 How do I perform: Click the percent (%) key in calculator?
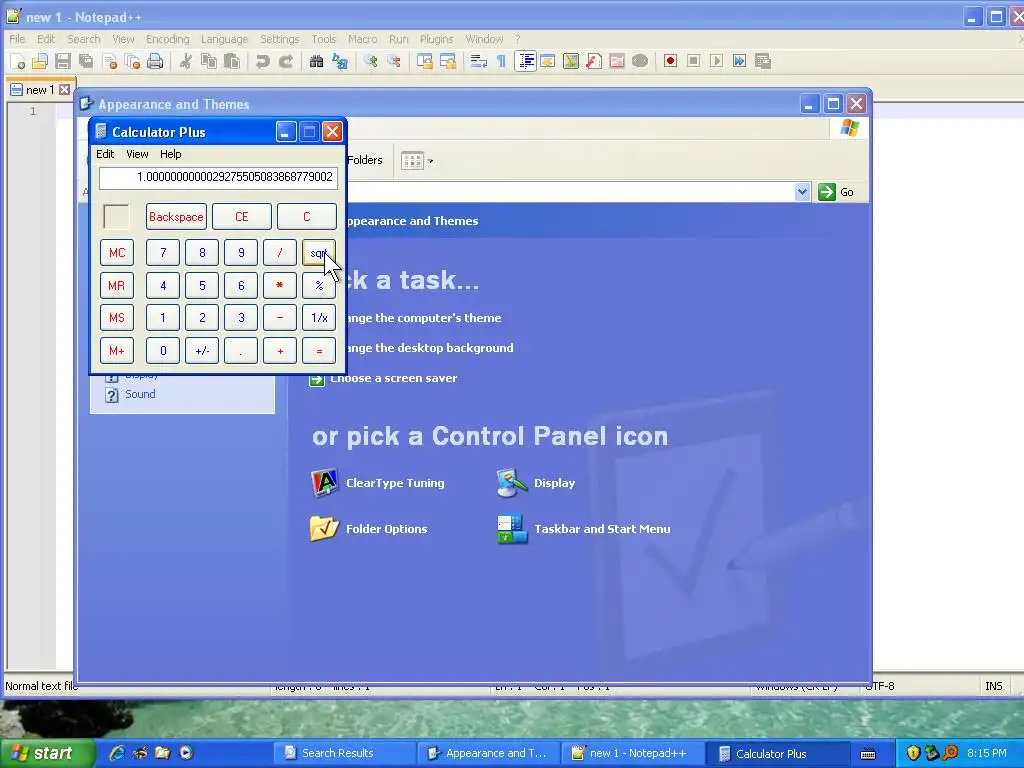(319, 285)
